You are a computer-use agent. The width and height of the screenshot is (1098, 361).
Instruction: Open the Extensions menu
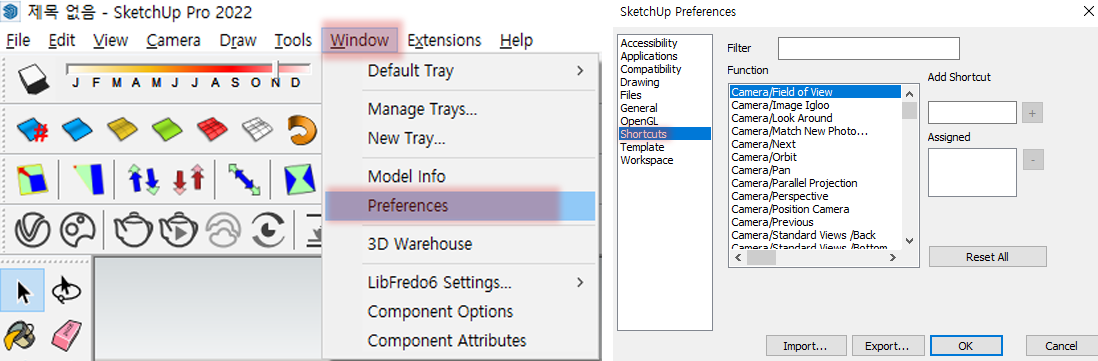(x=444, y=40)
